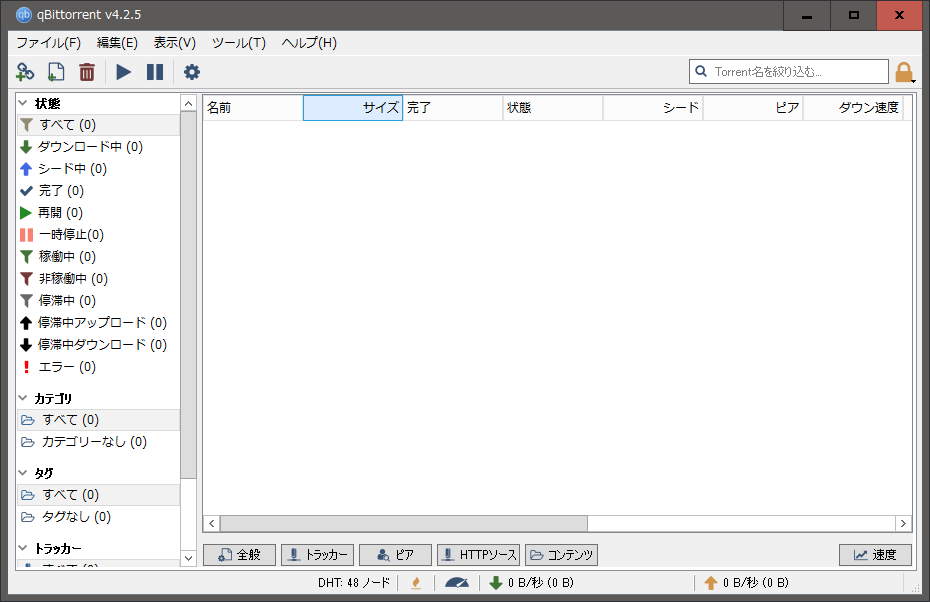
Task: Click the flame connection status icon
Action: click(x=415, y=583)
